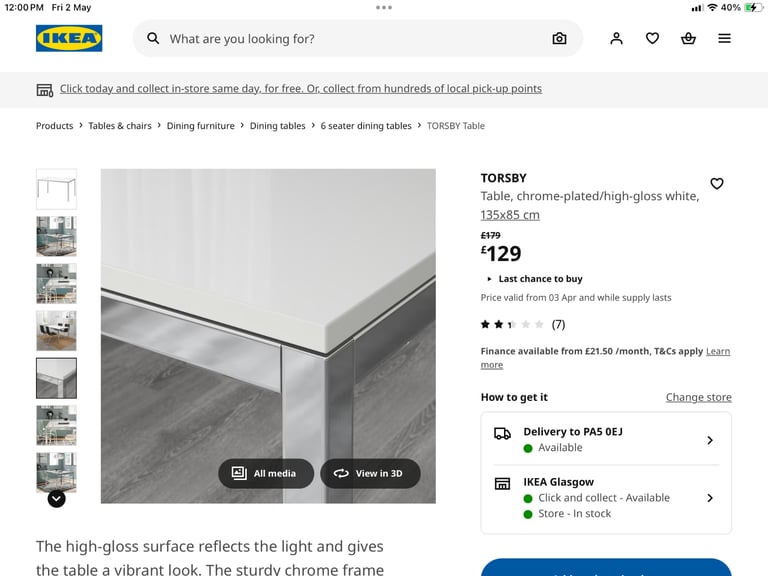Open the account profile icon
768x576 pixels.
(616, 38)
